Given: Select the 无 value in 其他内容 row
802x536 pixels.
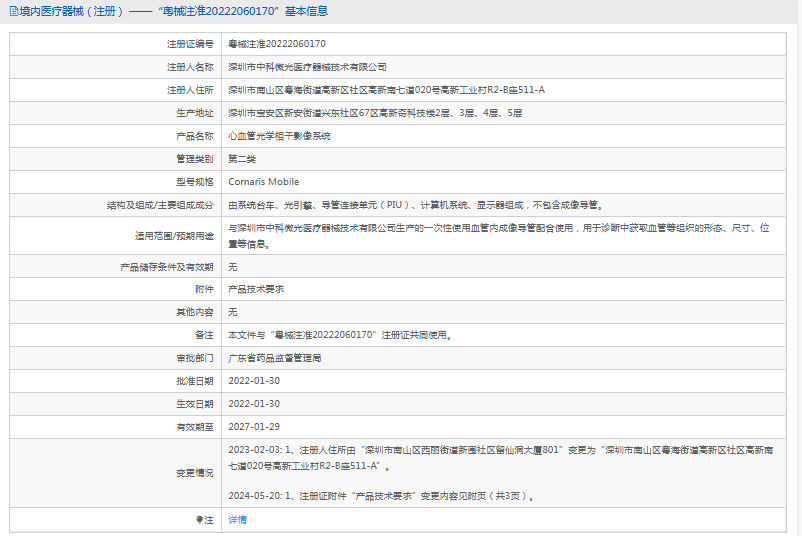Looking at the screenshot, I should 233,312.
